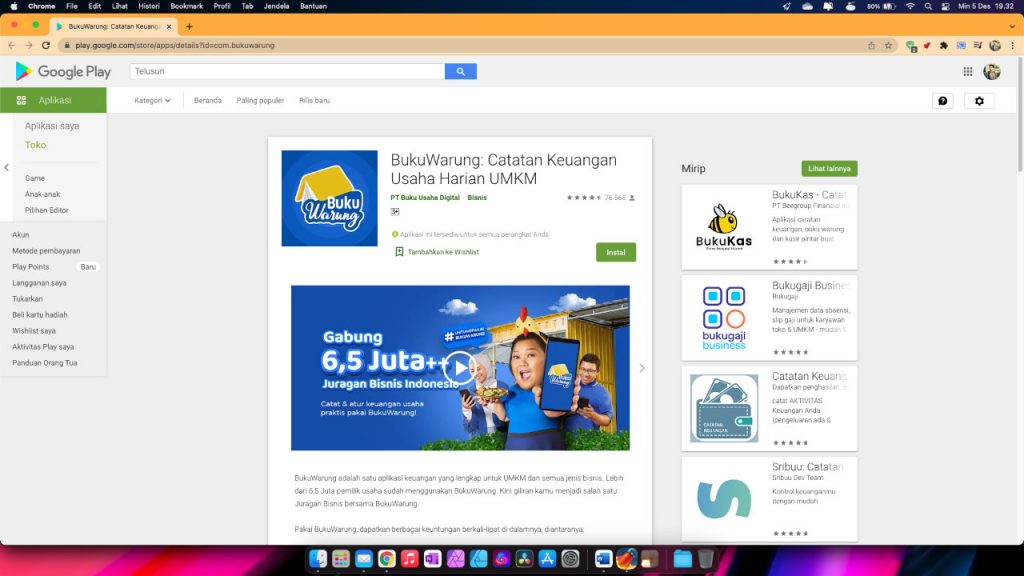The height and width of the screenshot is (576, 1024).
Task: Open the Music app in the Dock
Action: [x=409, y=559]
